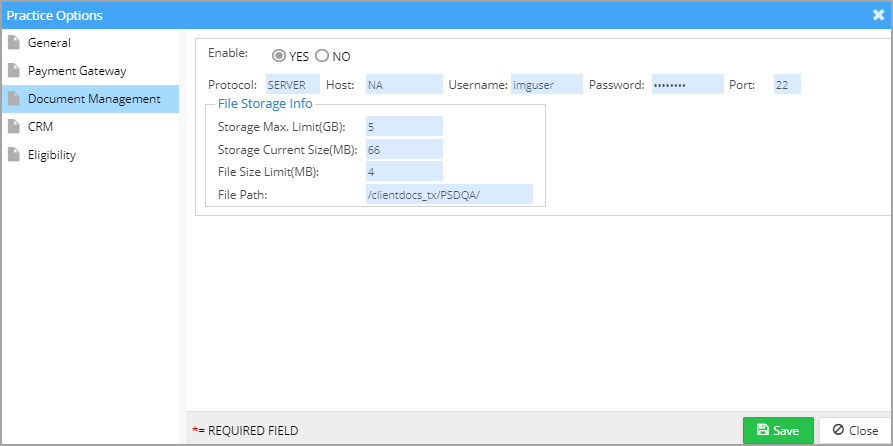Image resolution: width=893 pixels, height=446 pixels.
Task: Click the Port field showing 22
Action: pyautogui.click(x=787, y=84)
